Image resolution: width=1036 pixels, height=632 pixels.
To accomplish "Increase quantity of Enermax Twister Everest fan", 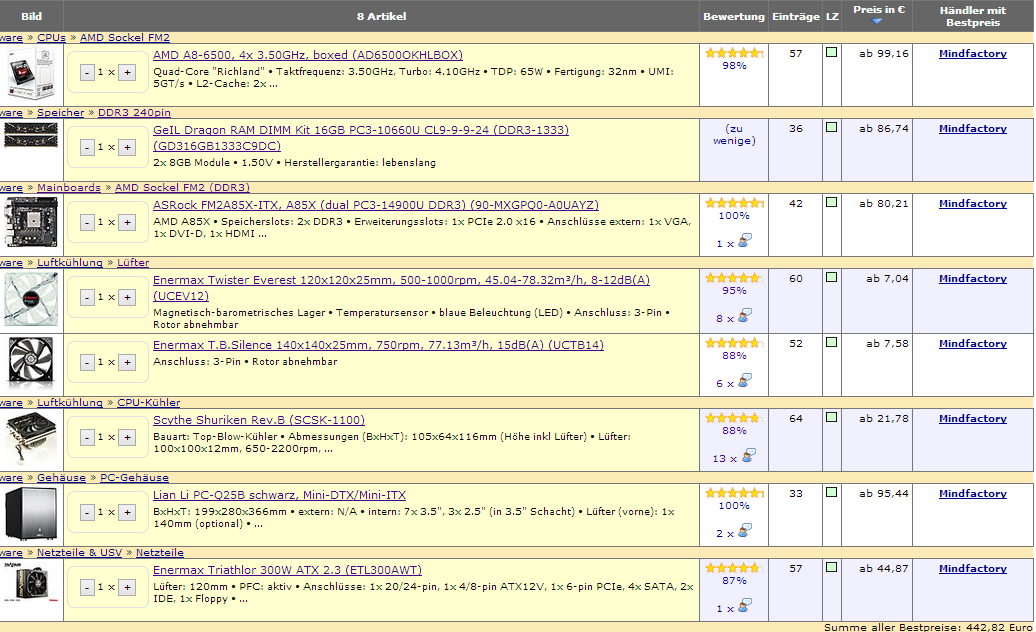I will click(x=128, y=297).
